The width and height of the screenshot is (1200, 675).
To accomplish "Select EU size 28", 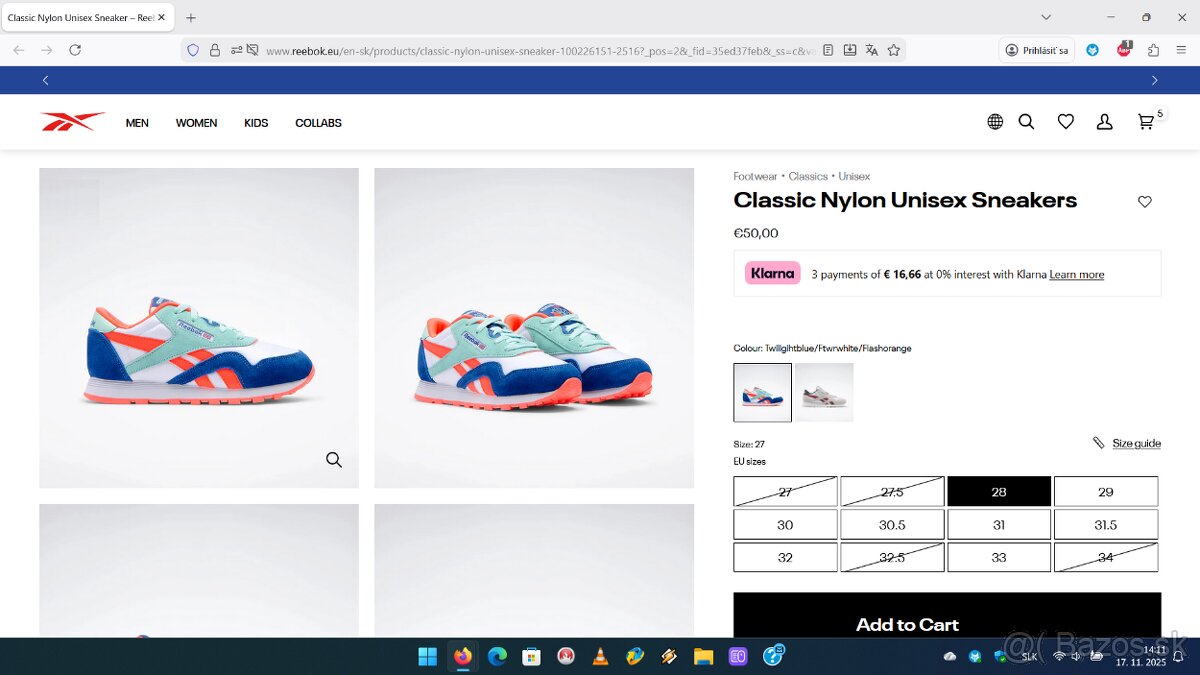I will 999,491.
